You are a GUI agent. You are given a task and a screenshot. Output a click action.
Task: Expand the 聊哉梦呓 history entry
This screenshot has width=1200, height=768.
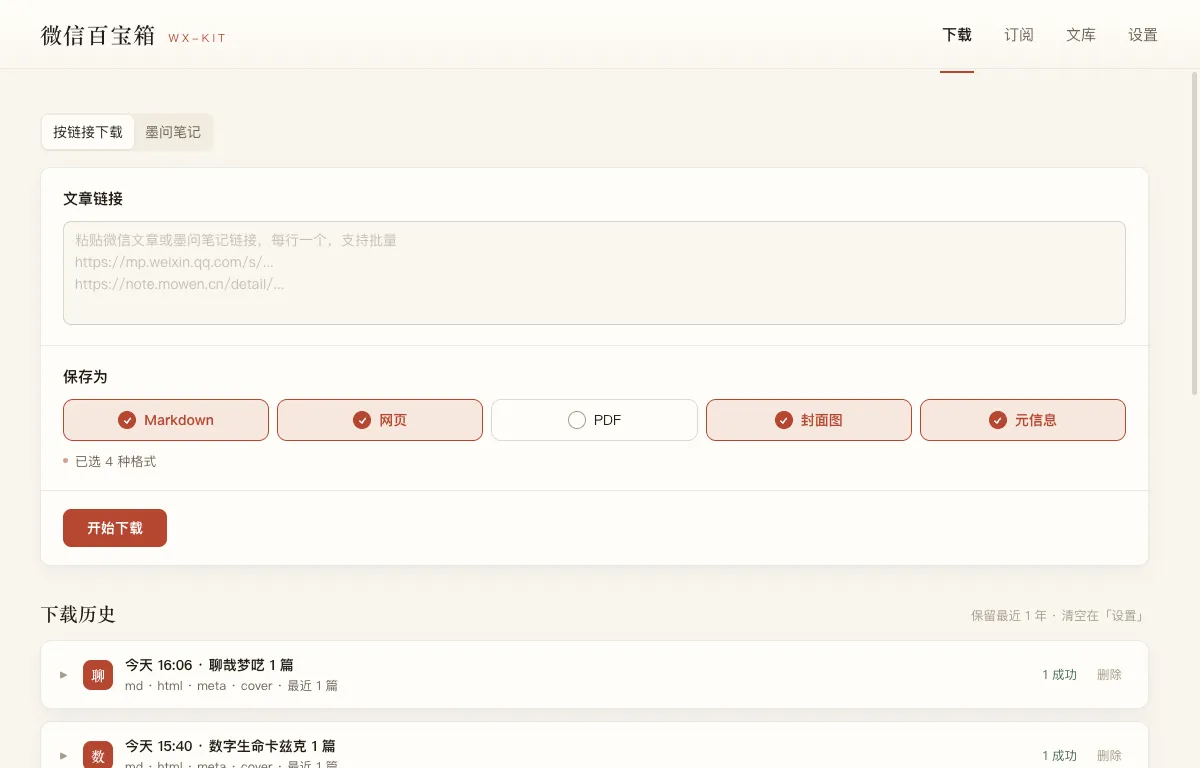point(64,675)
